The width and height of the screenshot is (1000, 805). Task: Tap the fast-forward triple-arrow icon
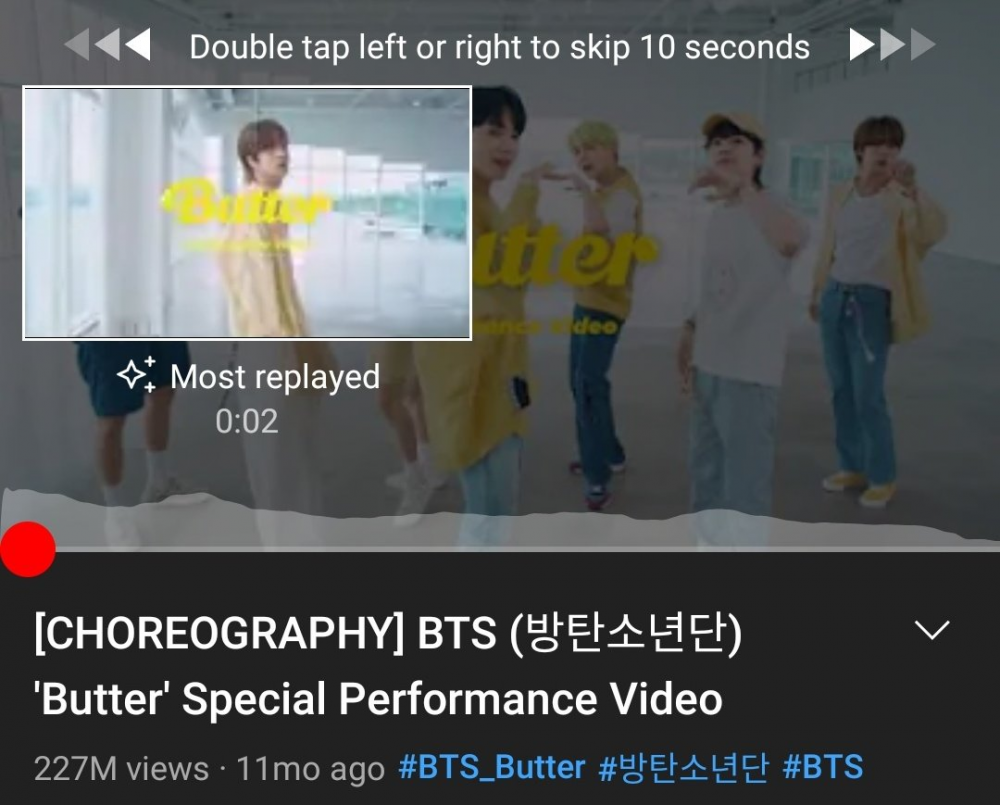point(892,45)
